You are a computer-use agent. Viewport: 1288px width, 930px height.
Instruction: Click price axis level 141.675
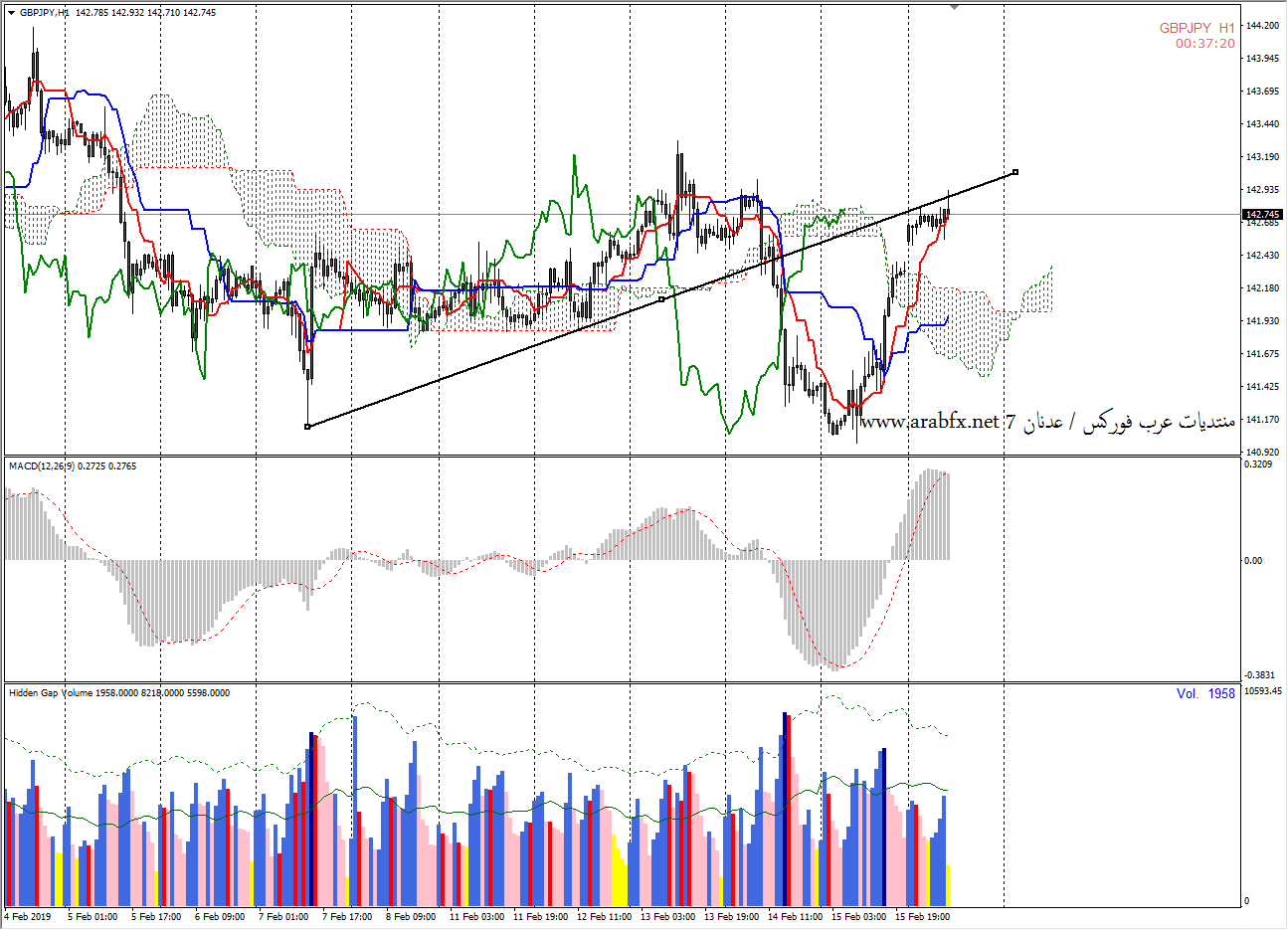(1263, 354)
